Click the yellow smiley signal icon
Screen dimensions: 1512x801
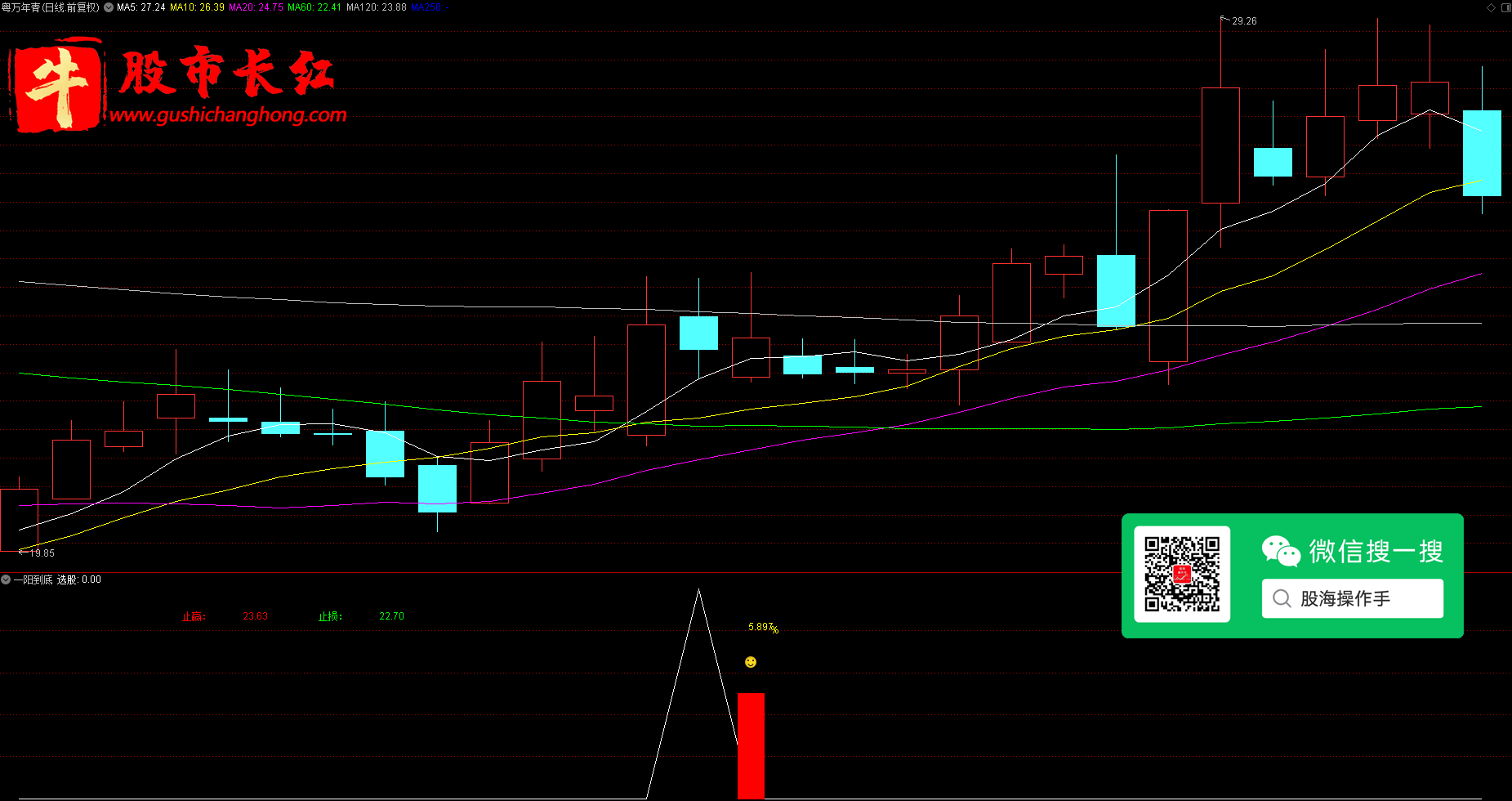coord(751,662)
